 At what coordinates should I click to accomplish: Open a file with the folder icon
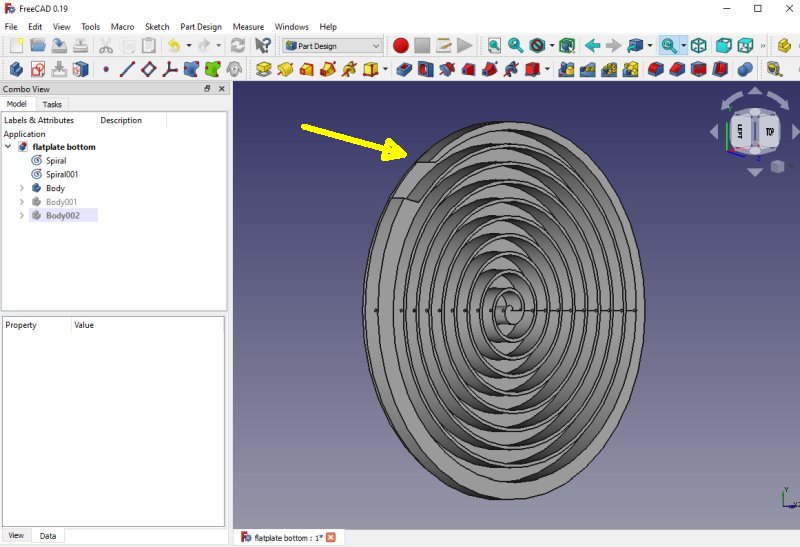38,46
